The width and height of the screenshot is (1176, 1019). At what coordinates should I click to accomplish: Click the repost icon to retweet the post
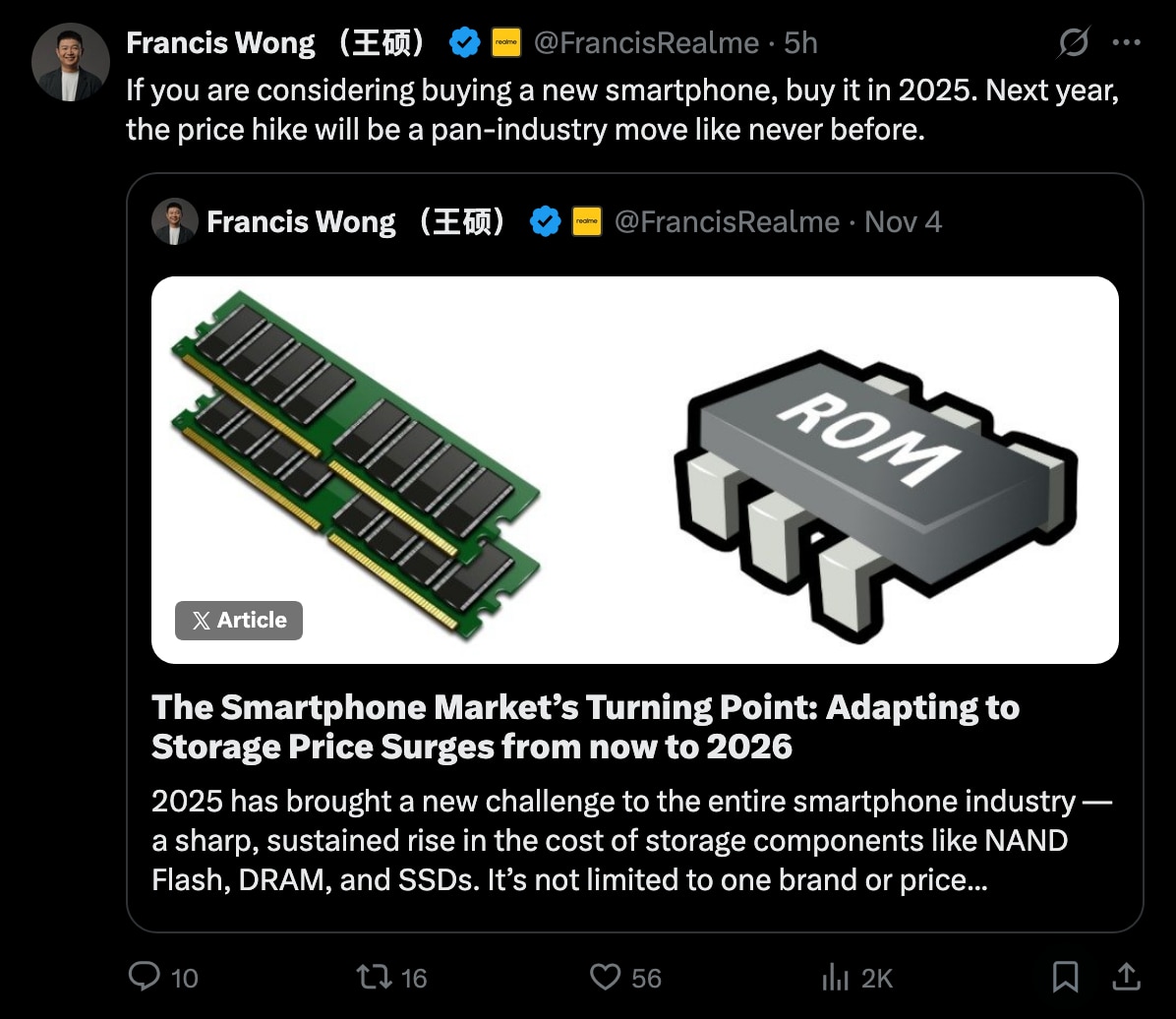pyautogui.click(x=372, y=977)
